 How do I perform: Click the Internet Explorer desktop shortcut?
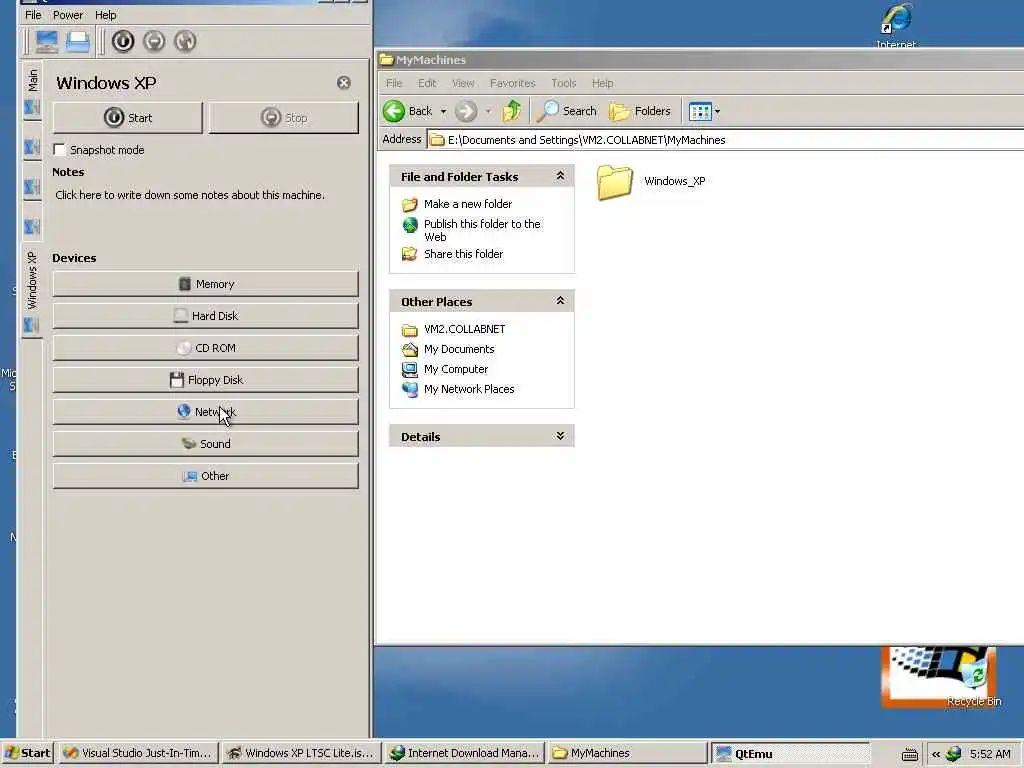tap(896, 24)
